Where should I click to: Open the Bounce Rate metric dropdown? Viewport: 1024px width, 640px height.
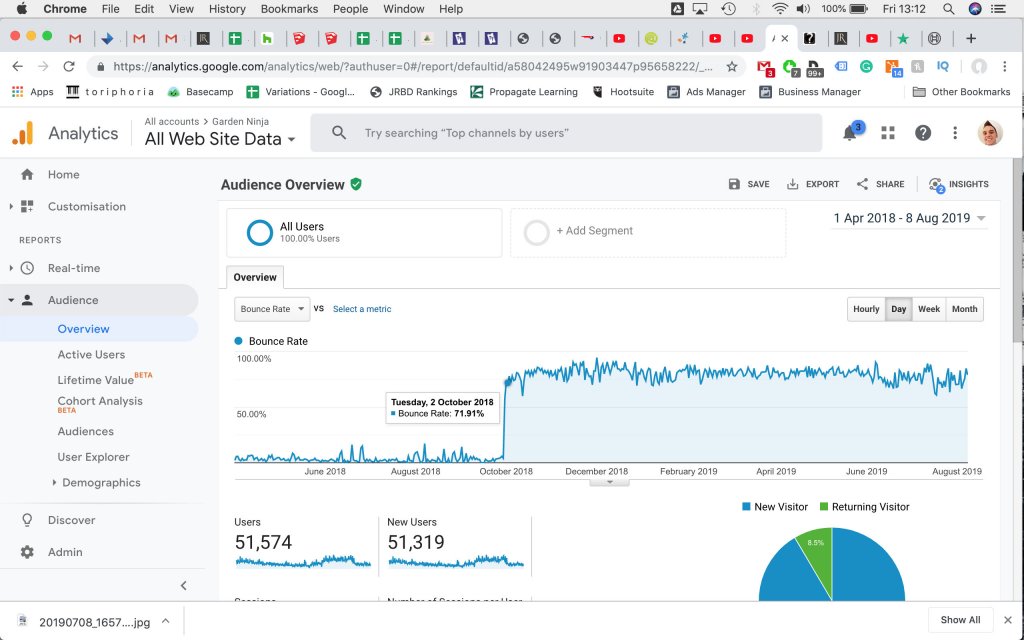tap(272, 309)
